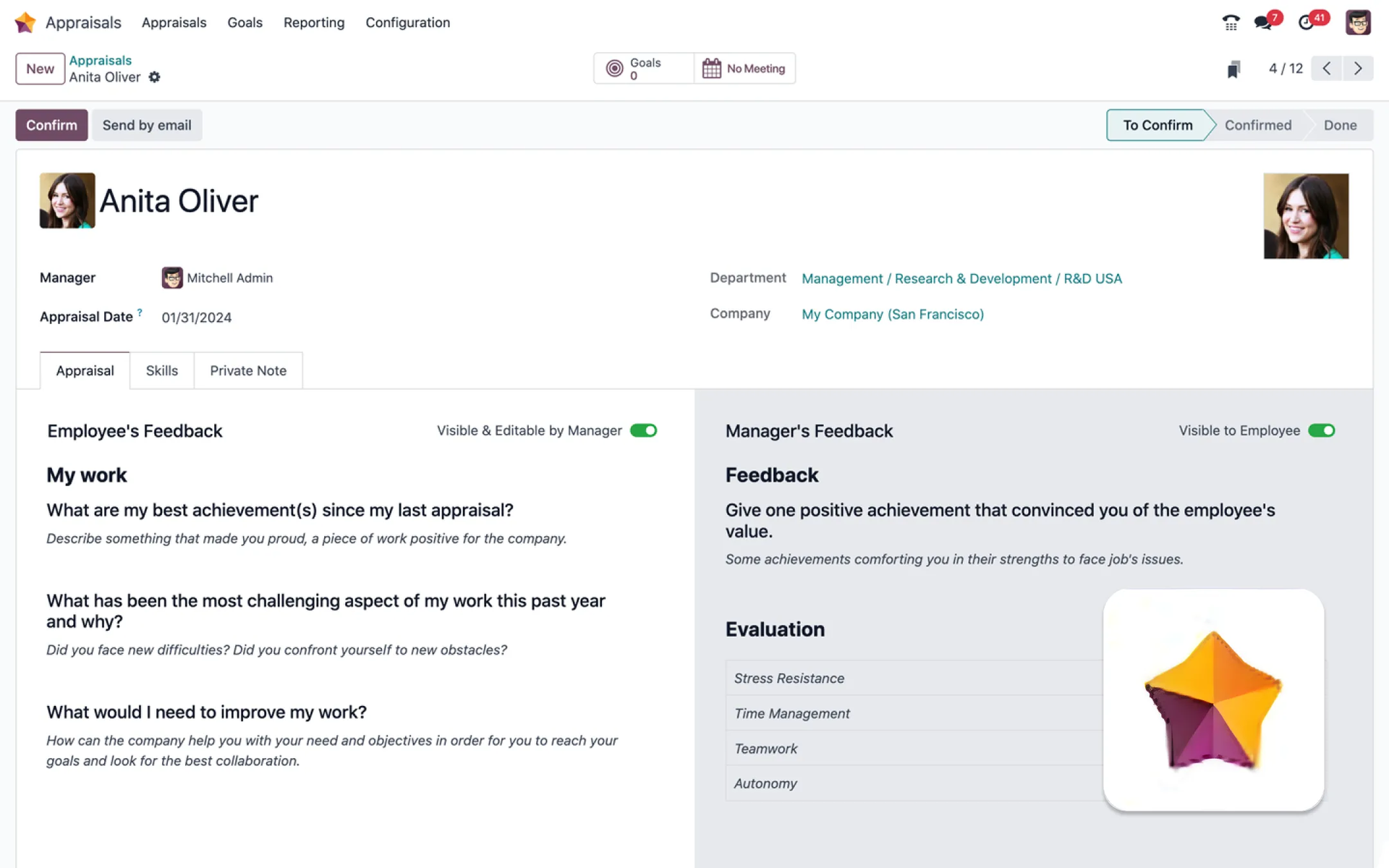Select the Confirmed status stage
Viewport: 1389px width, 868px height.
coord(1258,125)
